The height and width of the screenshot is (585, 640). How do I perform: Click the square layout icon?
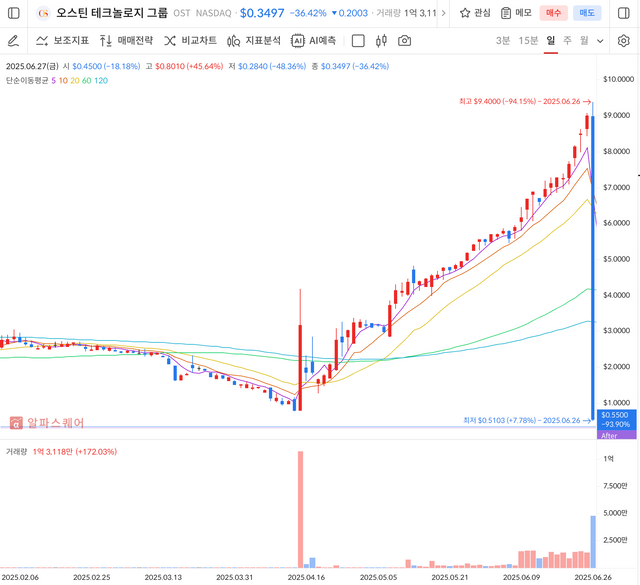pyautogui.click(x=358, y=41)
